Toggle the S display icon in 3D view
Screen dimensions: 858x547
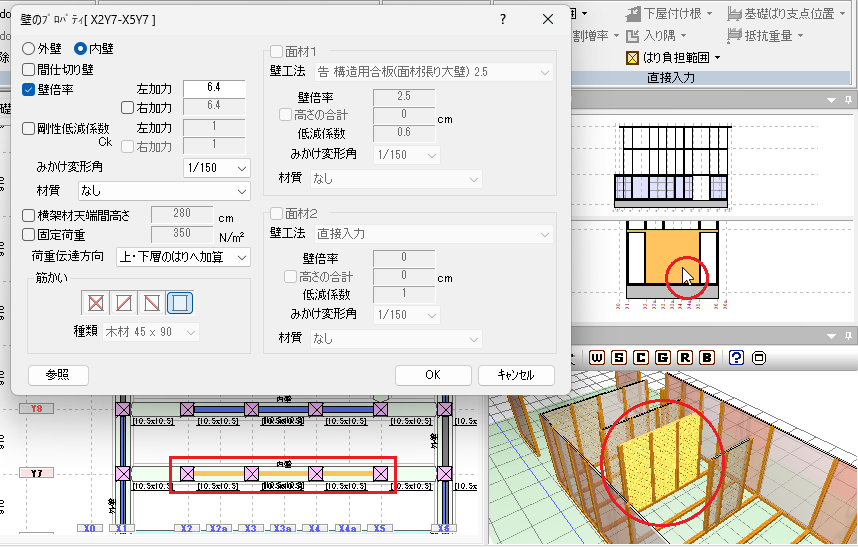(x=619, y=357)
